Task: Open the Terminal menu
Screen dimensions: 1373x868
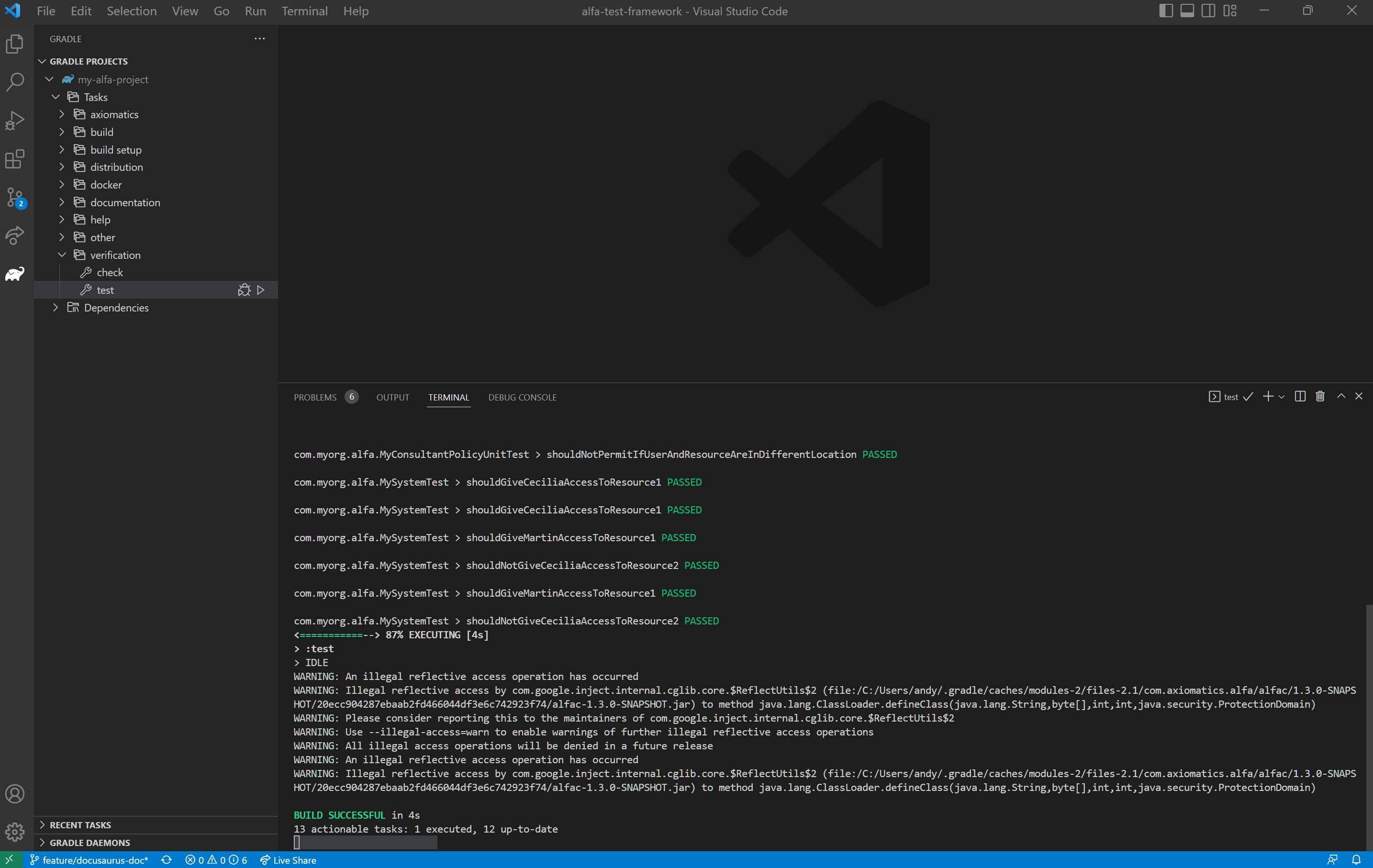Action: pos(304,11)
